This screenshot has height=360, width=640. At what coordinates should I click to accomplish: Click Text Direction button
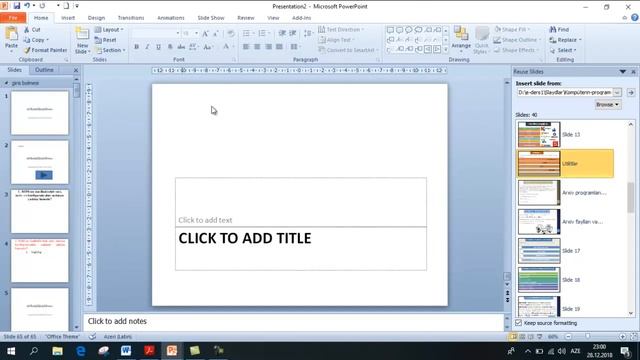click(x=341, y=29)
